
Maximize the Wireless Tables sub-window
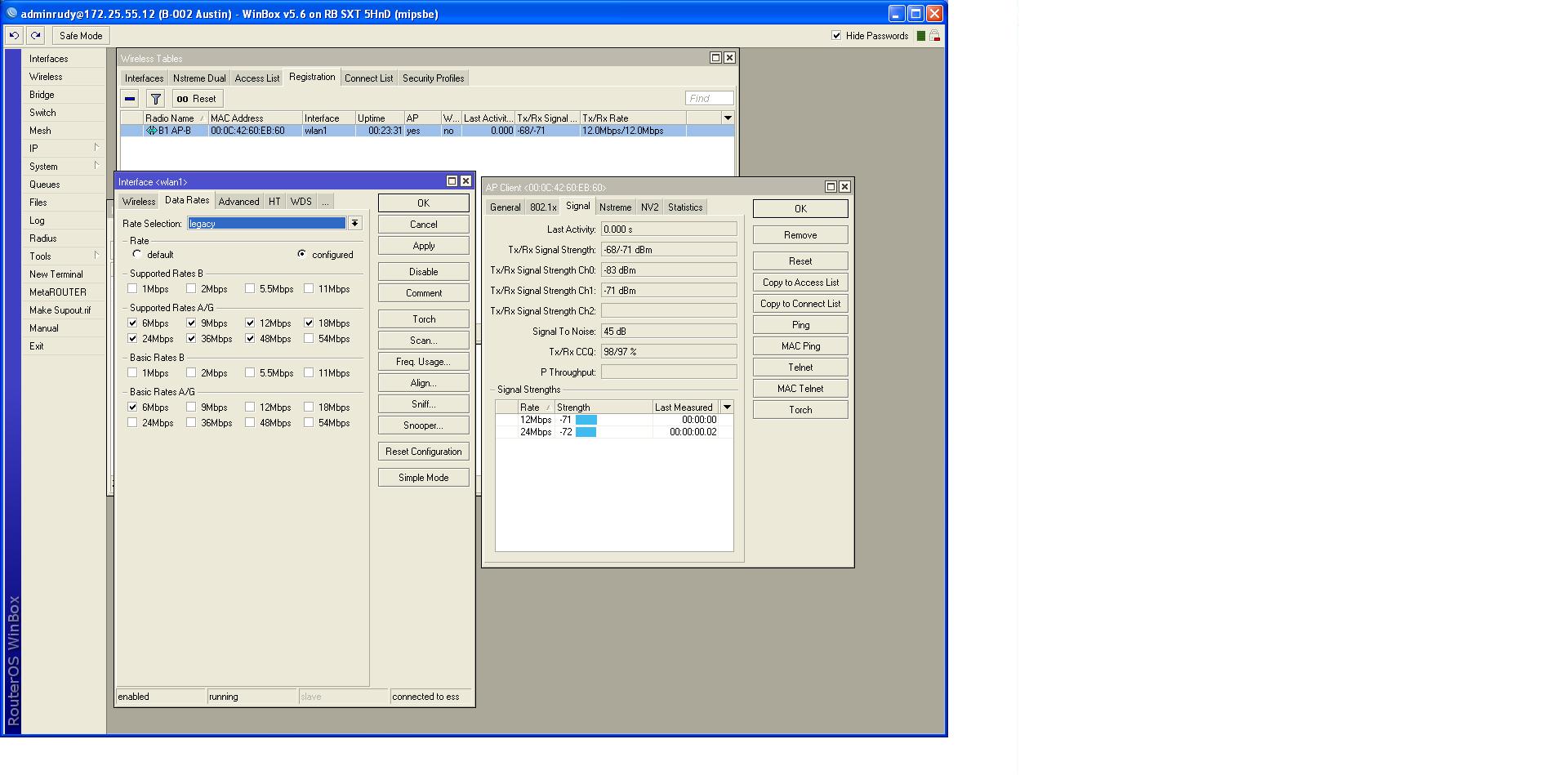tap(715, 58)
